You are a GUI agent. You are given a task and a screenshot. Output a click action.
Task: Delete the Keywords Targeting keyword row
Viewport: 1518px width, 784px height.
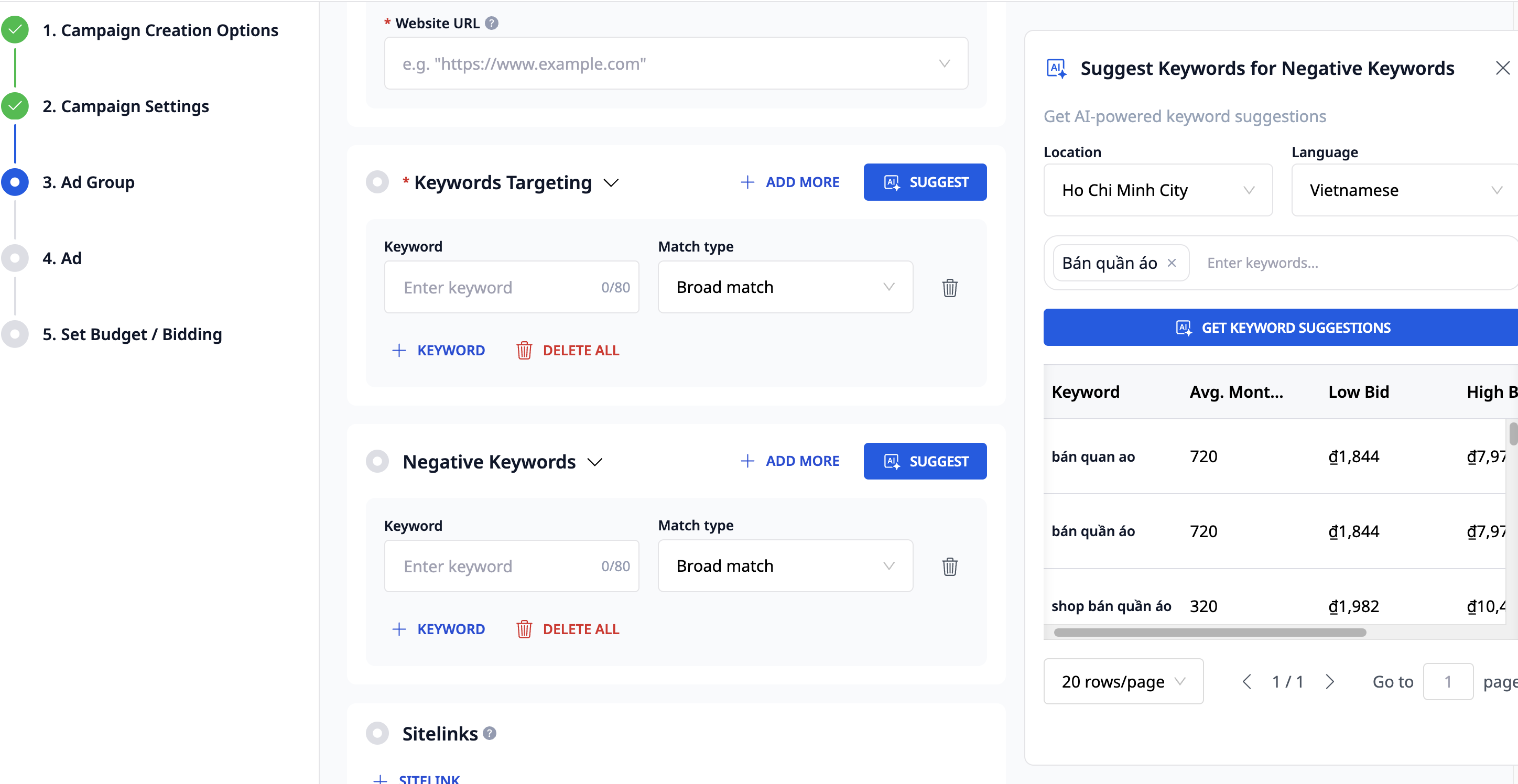pyautogui.click(x=949, y=287)
